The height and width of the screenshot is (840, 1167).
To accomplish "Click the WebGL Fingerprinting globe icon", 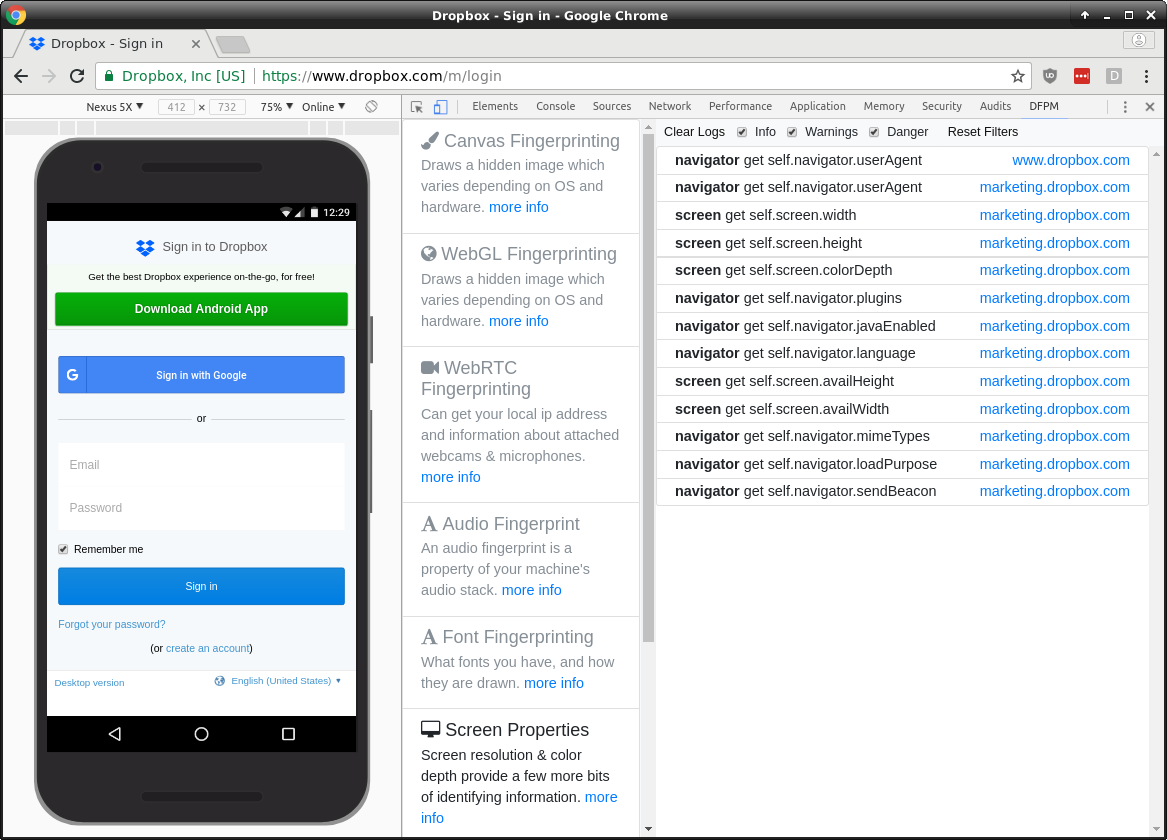I will click(x=429, y=254).
